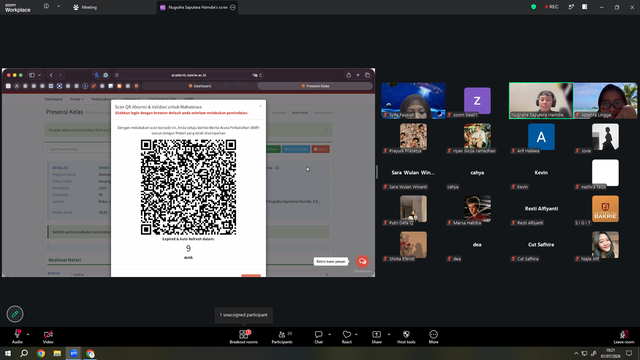
Task: Open the Breakout rooms panel
Action: (244, 337)
